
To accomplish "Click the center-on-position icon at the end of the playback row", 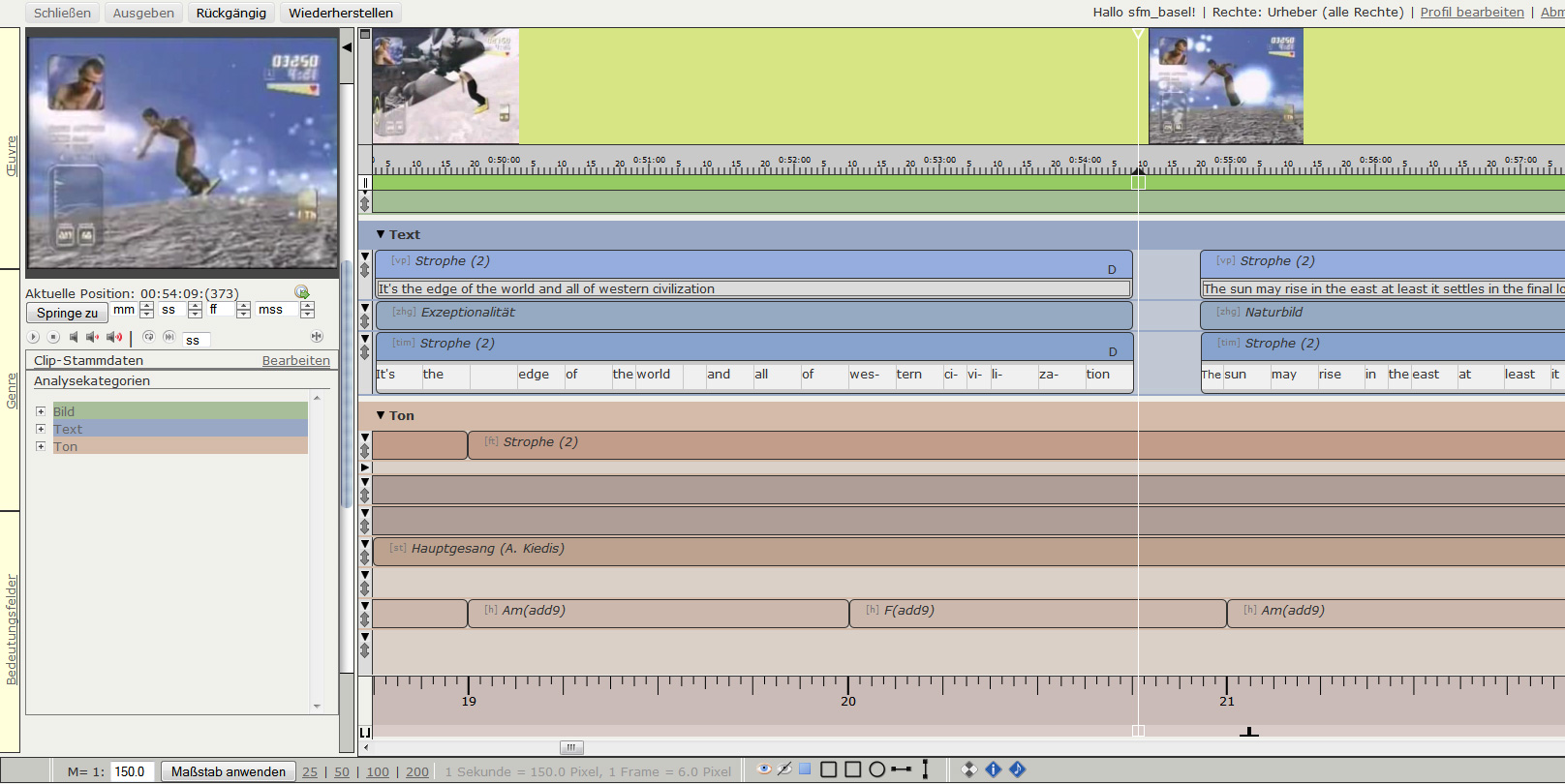I will point(317,337).
